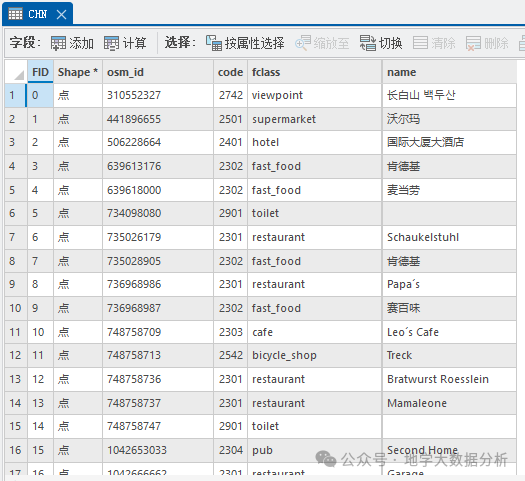The height and width of the screenshot is (481, 525).
Task: Click the name cell 麦当劳
Action: point(449,190)
